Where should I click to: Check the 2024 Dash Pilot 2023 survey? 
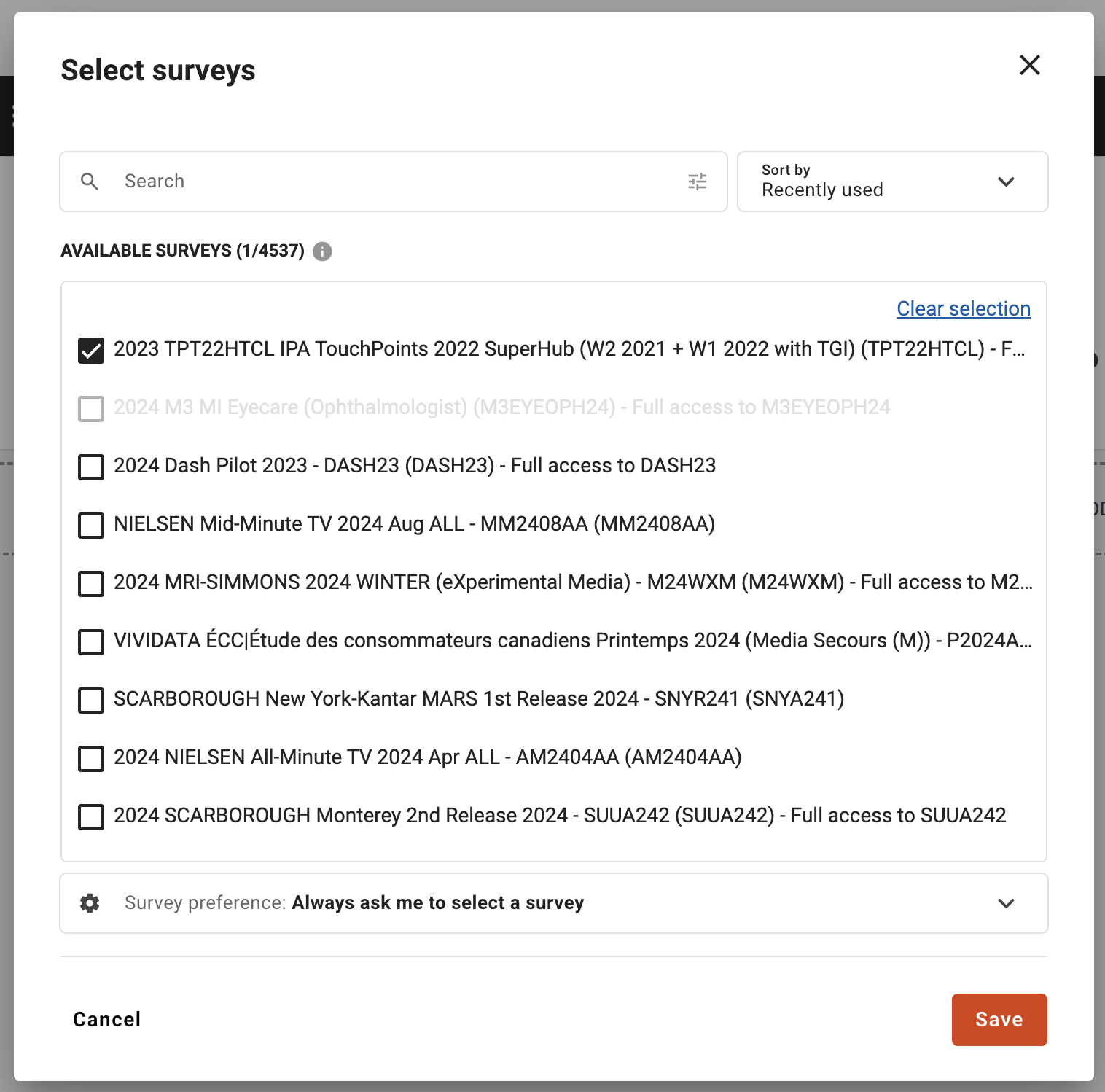click(91, 467)
